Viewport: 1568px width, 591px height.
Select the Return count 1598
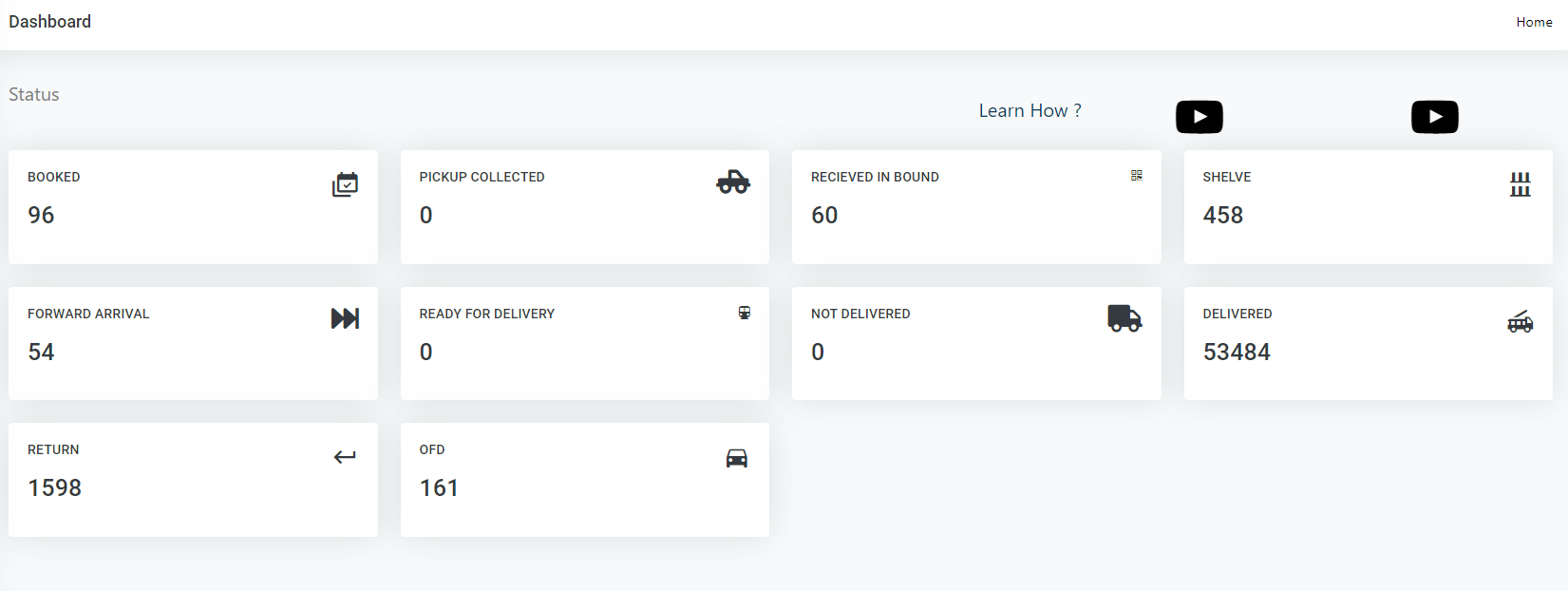55,488
